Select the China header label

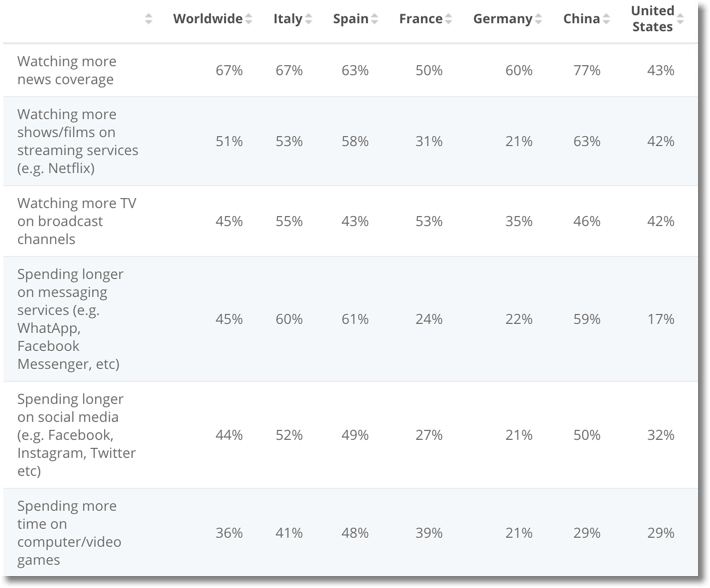point(581,19)
